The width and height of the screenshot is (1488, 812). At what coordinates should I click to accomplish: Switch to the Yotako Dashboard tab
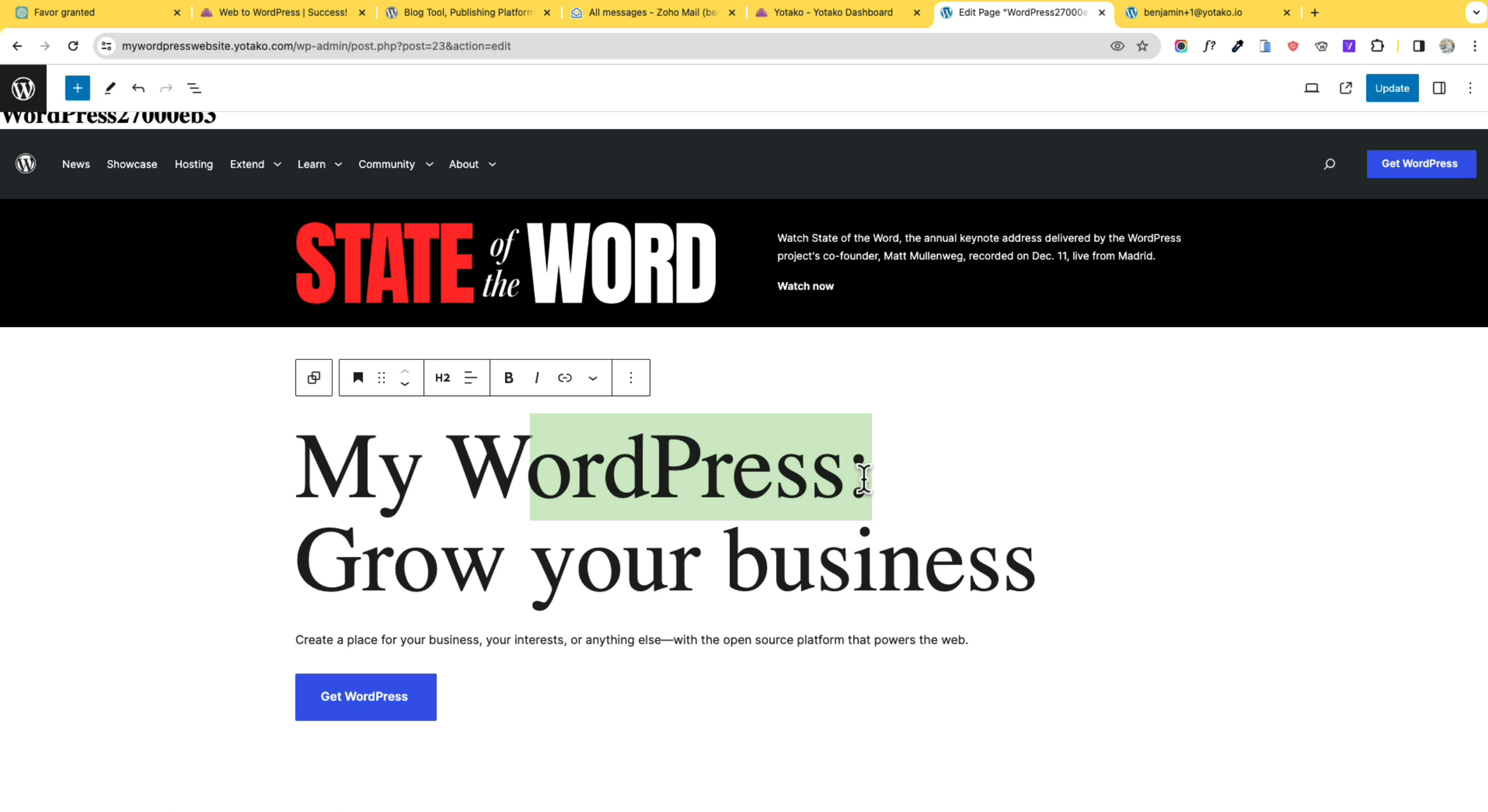click(832, 12)
